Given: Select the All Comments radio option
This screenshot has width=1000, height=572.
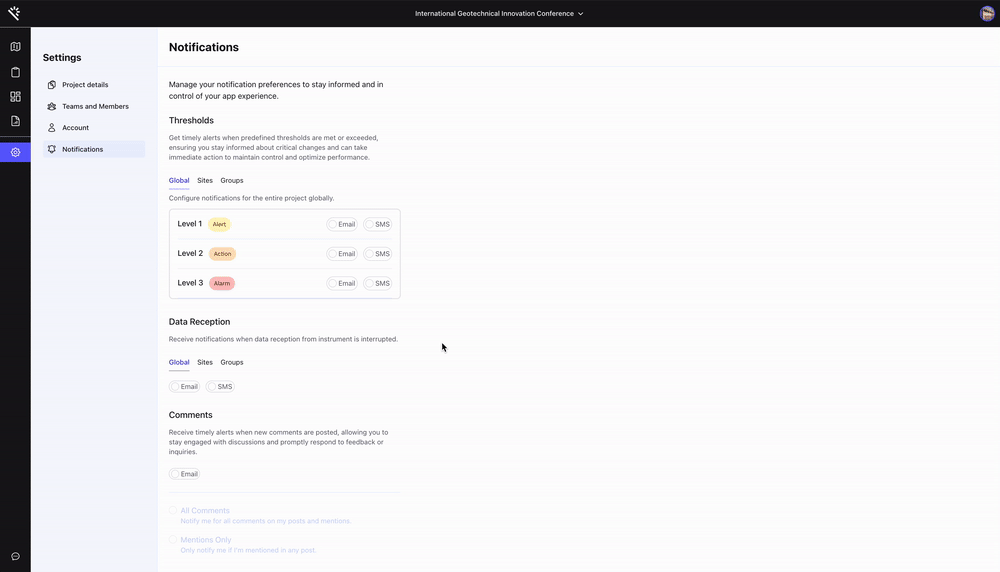Looking at the screenshot, I should coord(173,511).
